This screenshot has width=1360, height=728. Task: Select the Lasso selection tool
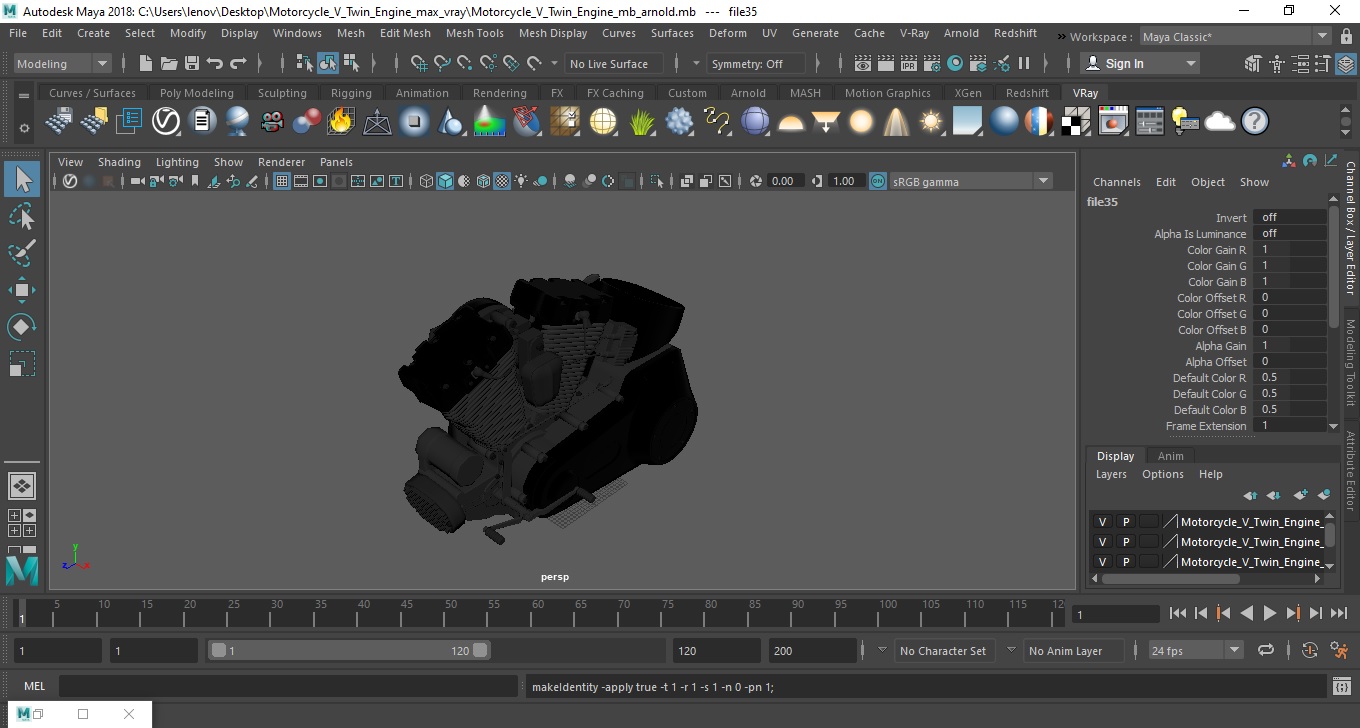click(22, 217)
